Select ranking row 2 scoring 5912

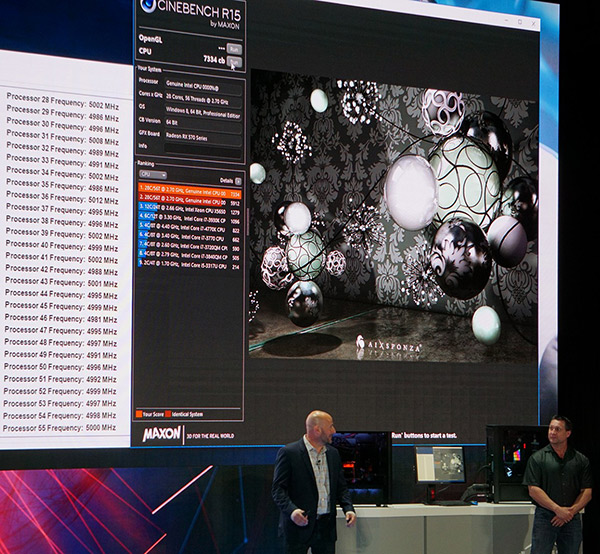tap(190, 200)
